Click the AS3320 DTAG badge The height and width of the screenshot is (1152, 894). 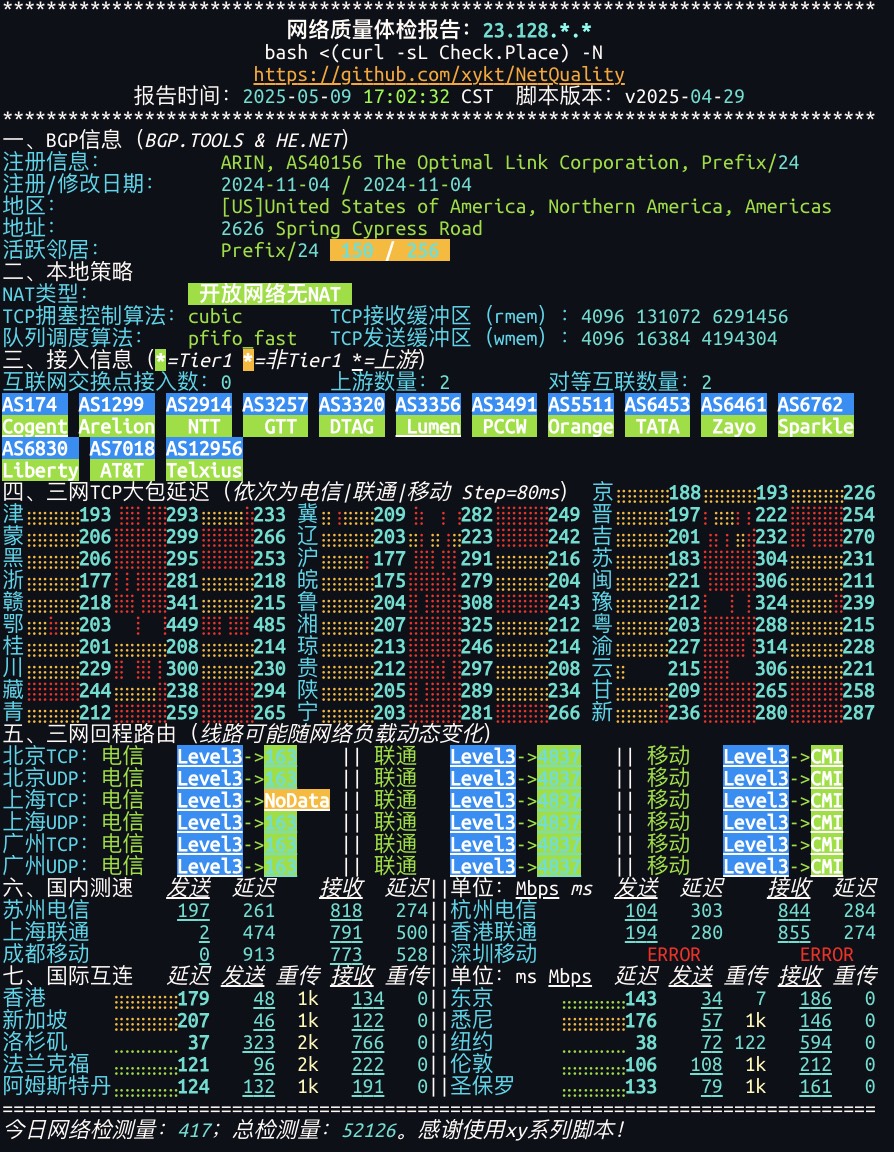click(351, 415)
